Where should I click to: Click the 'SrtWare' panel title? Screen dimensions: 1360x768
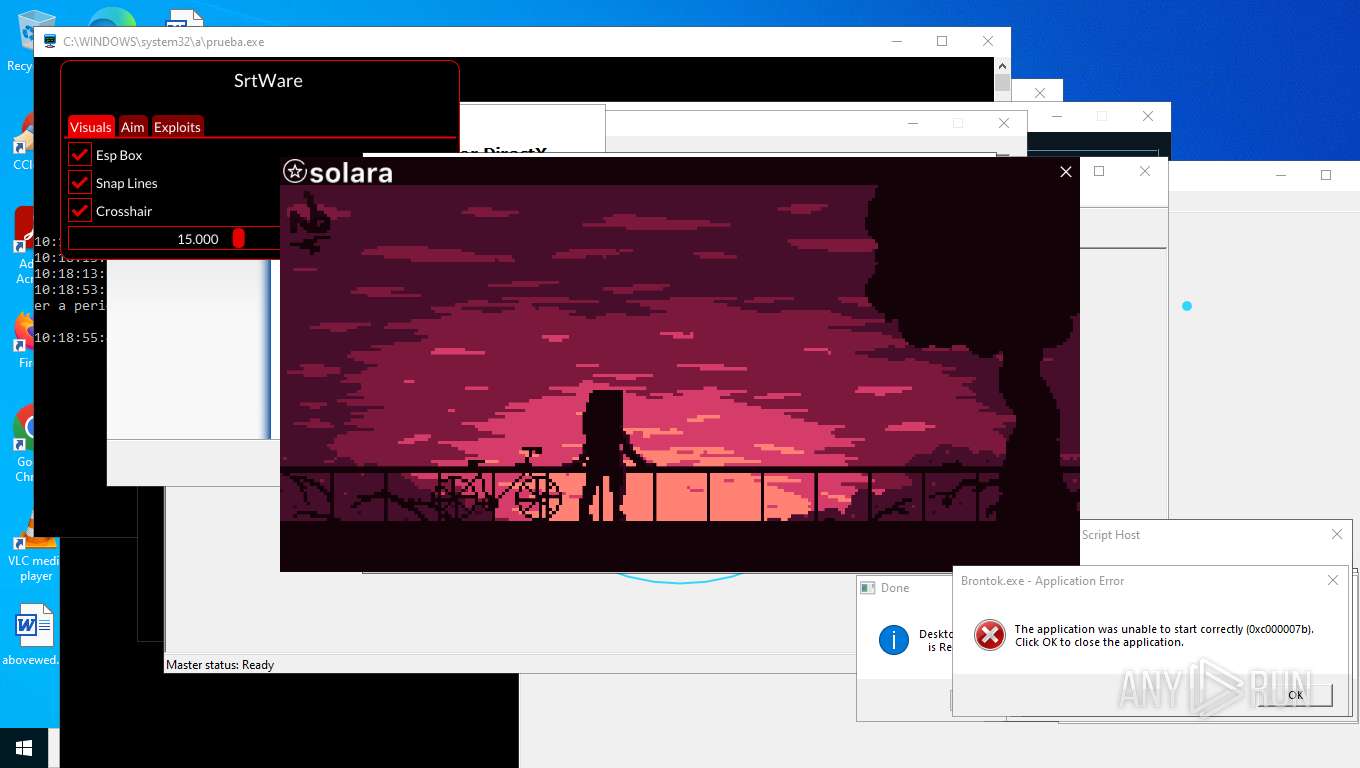tap(268, 81)
